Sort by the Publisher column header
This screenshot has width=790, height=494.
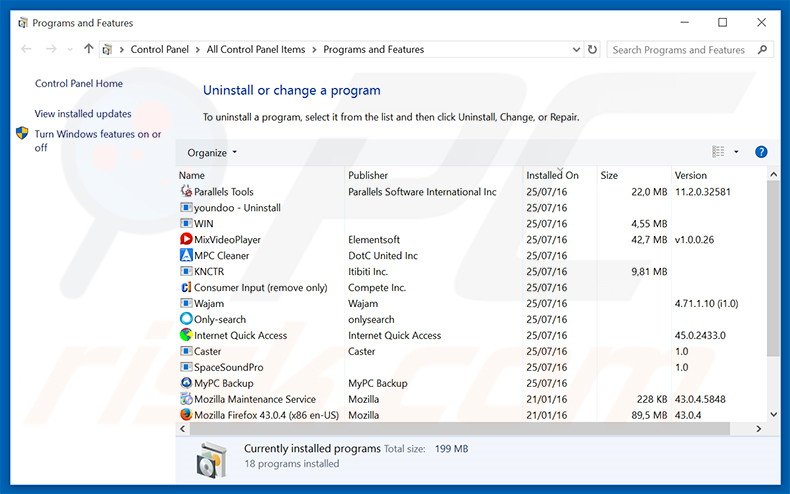pos(368,175)
